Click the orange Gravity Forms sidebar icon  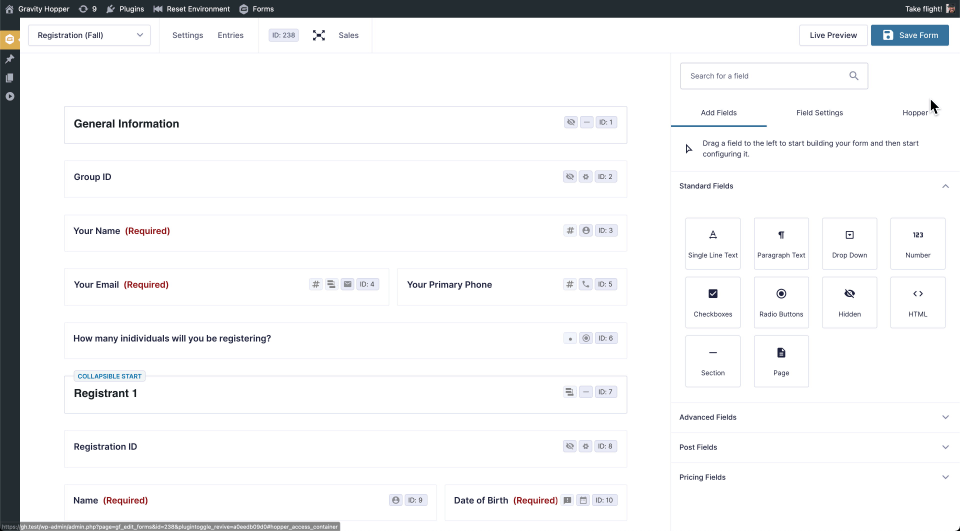coord(9,39)
